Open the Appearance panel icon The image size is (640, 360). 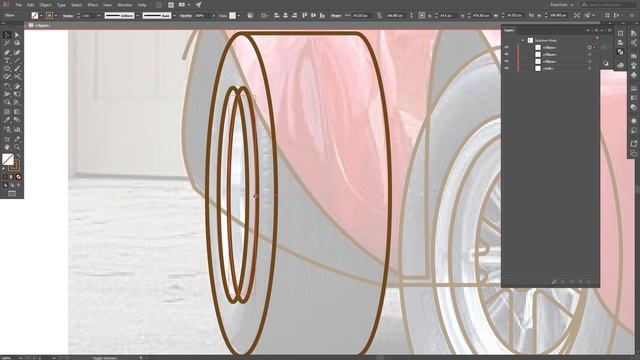[633, 121]
